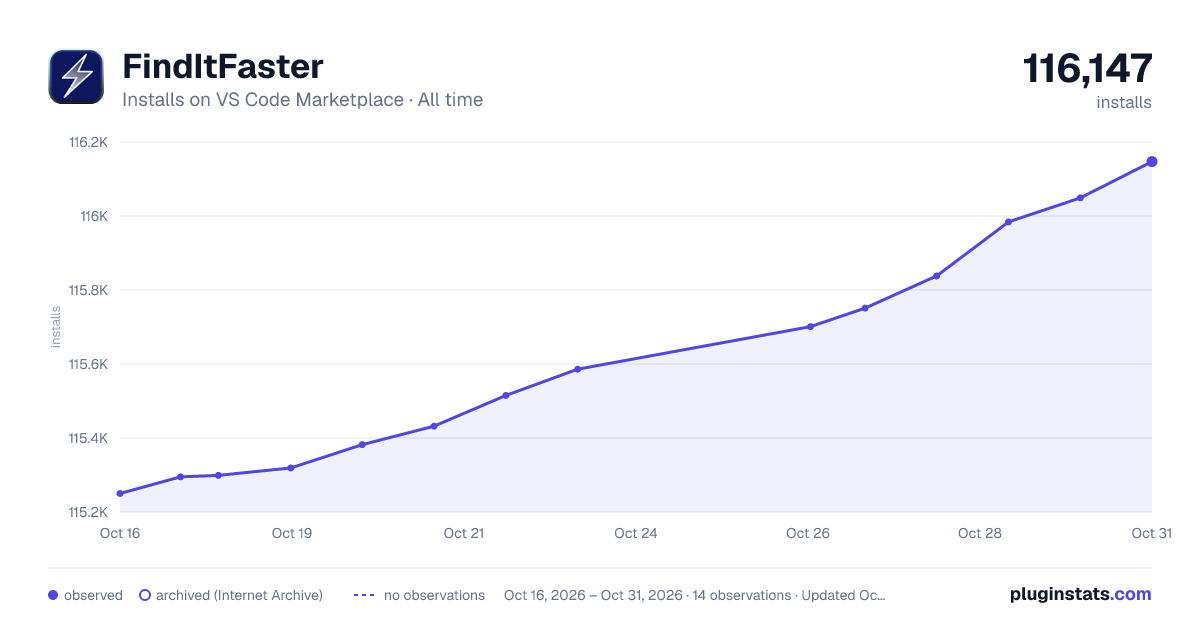The width and height of the screenshot is (1200, 630).
Task: Select the final Oct 31 data point
Action: click(x=1152, y=162)
